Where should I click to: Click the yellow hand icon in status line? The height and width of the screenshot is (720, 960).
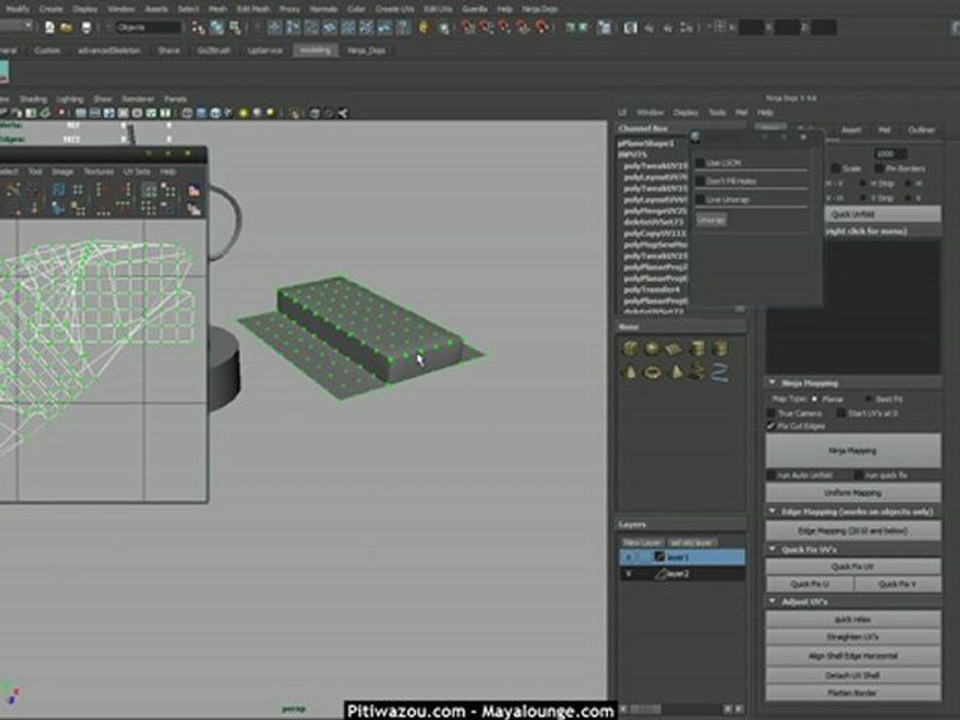[x=424, y=28]
